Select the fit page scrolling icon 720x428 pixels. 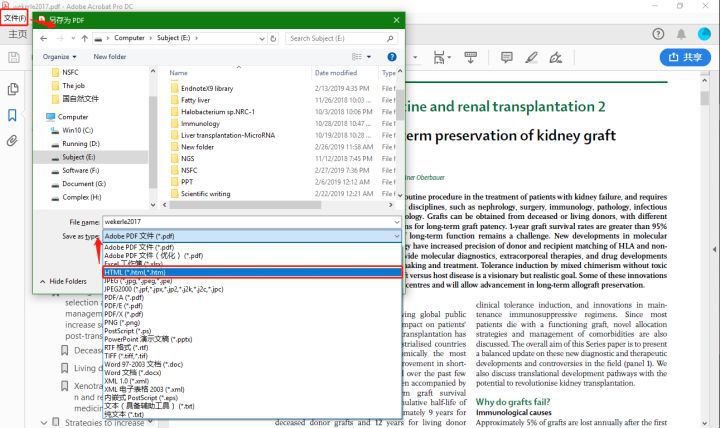pyautogui.click(x=440, y=57)
